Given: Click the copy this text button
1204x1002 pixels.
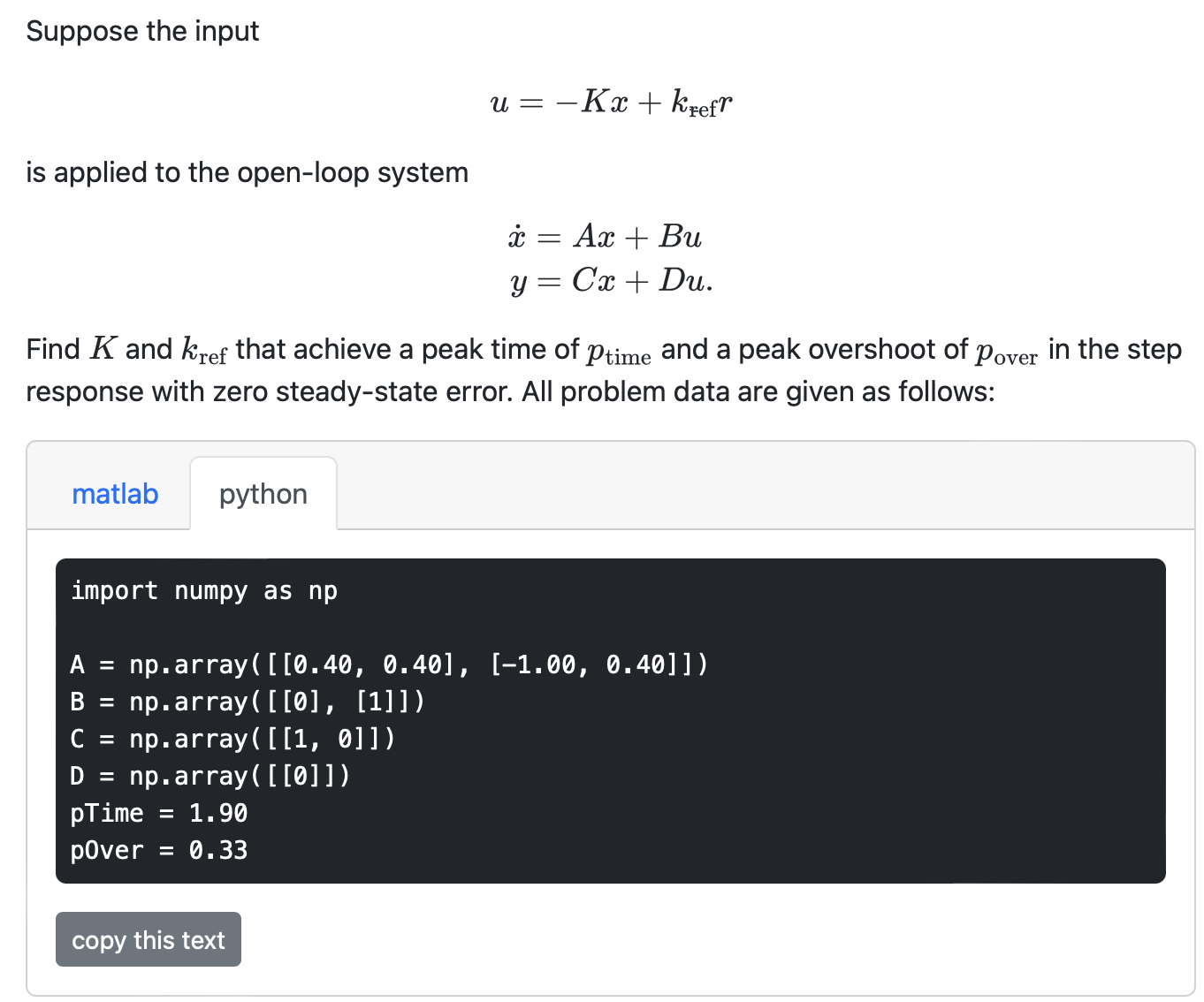Looking at the screenshot, I should tap(148, 939).
